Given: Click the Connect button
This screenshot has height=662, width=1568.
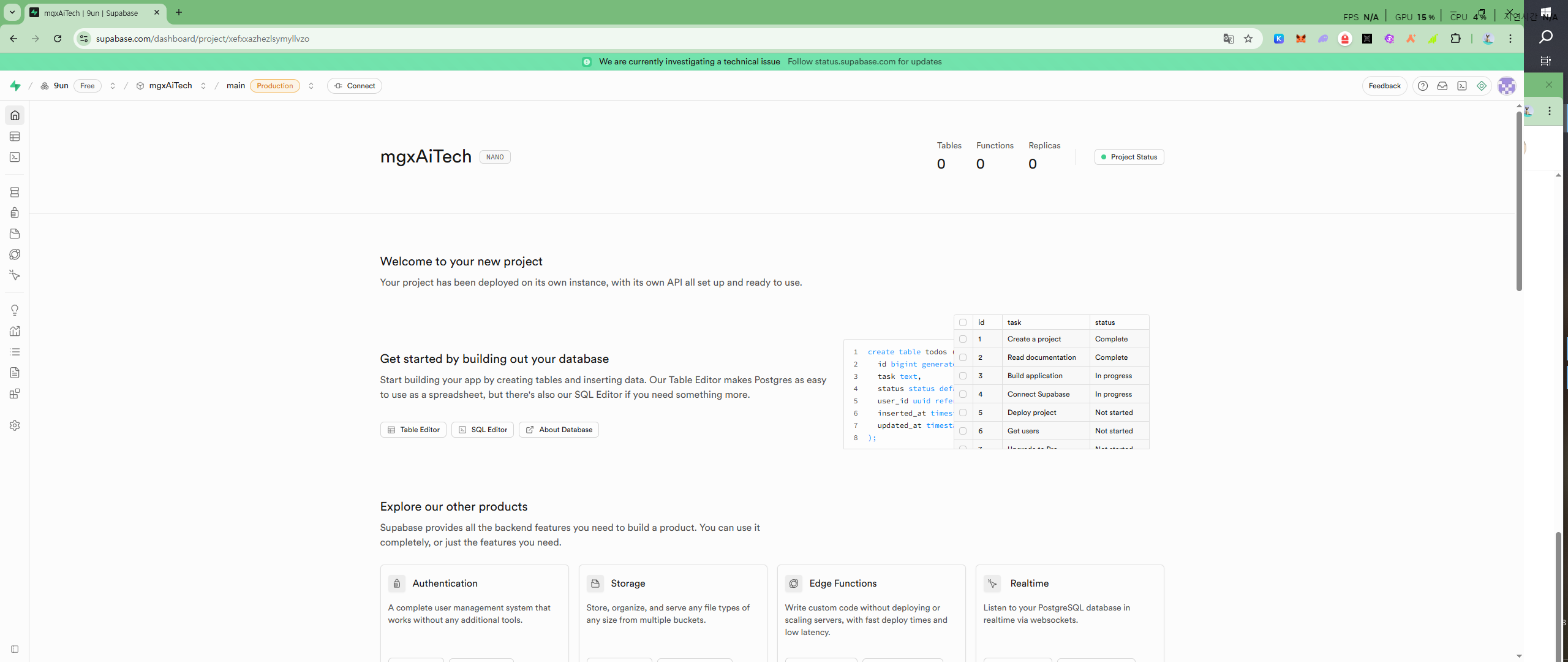Looking at the screenshot, I should coord(355,86).
